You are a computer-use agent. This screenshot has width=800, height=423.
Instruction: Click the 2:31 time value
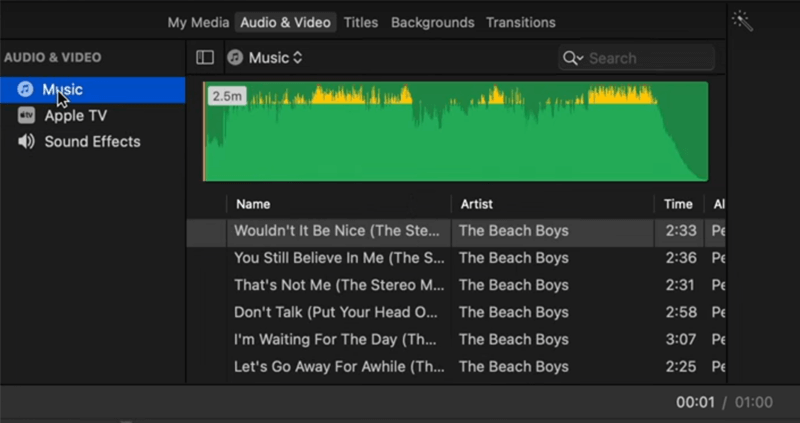click(x=680, y=285)
